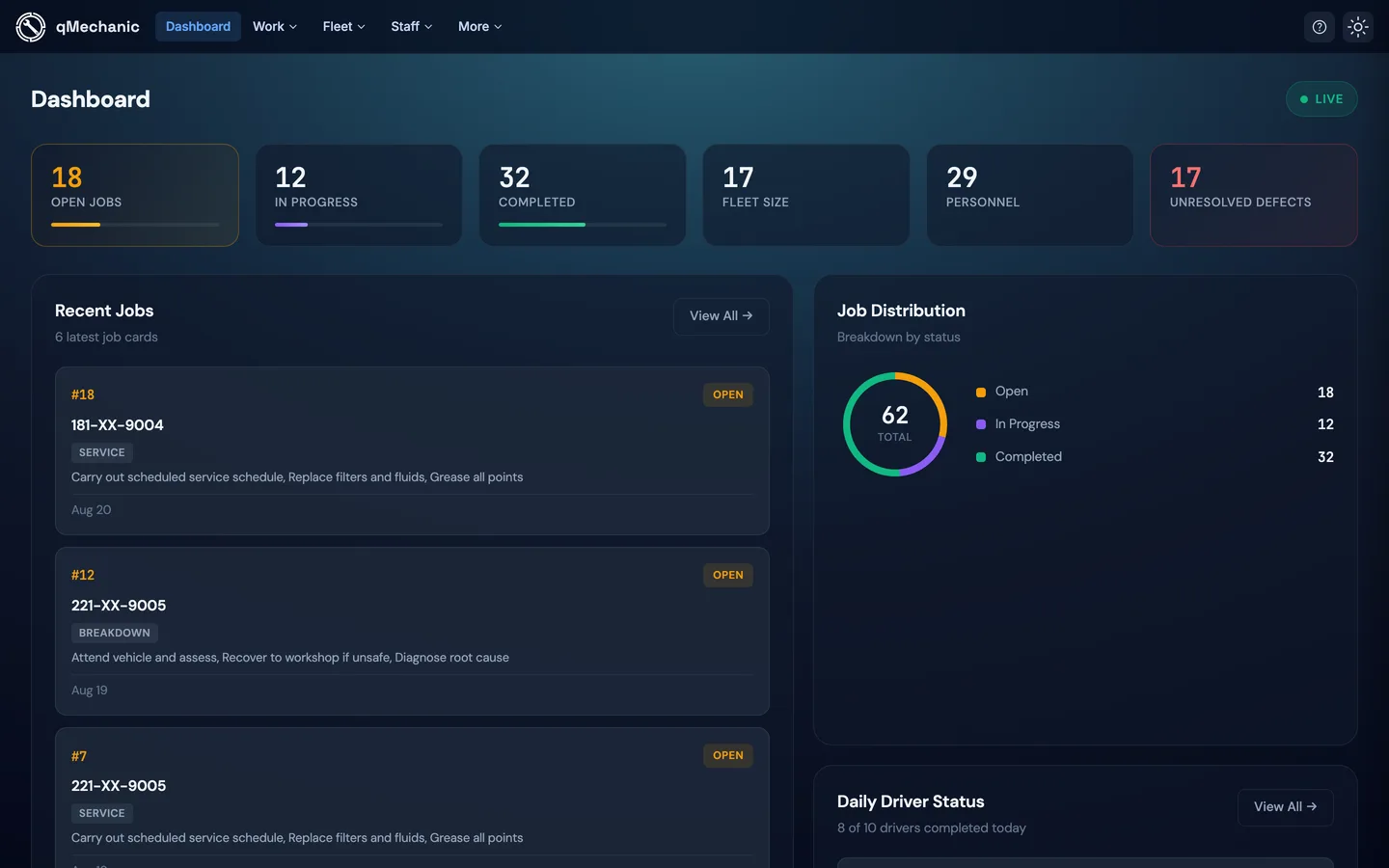
Task: Click the Aug 20 date
Action: pos(92,510)
